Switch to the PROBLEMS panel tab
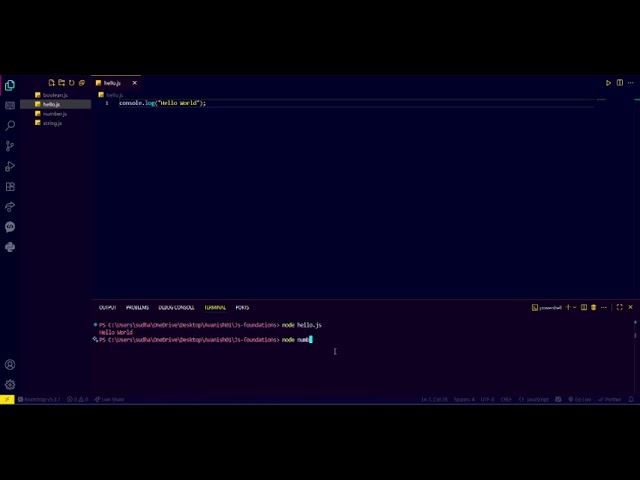Viewport: 640px width, 480px height. coord(137,307)
